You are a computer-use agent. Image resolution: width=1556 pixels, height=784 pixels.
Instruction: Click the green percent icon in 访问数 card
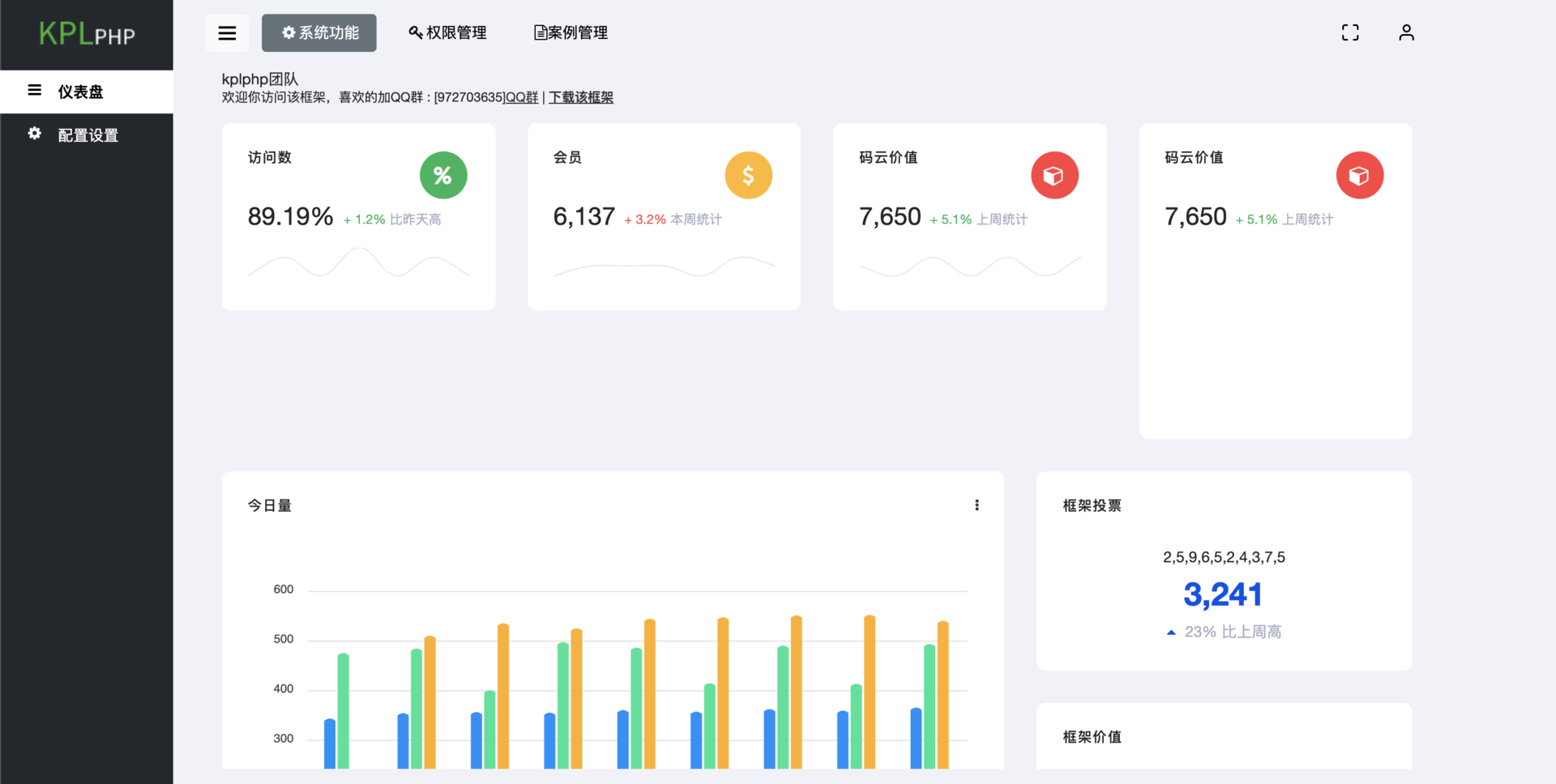(443, 175)
